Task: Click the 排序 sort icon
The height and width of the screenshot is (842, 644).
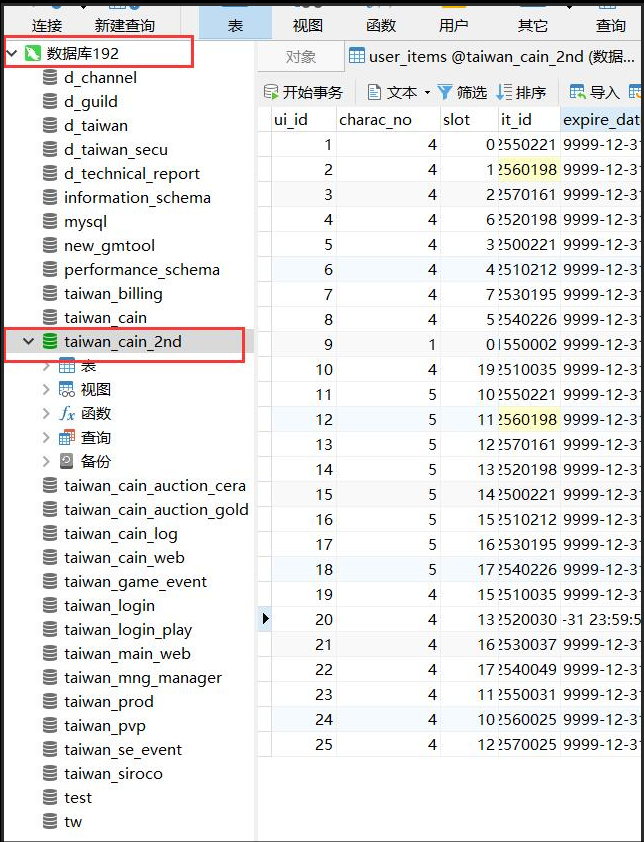Action: click(x=504, y=92)
